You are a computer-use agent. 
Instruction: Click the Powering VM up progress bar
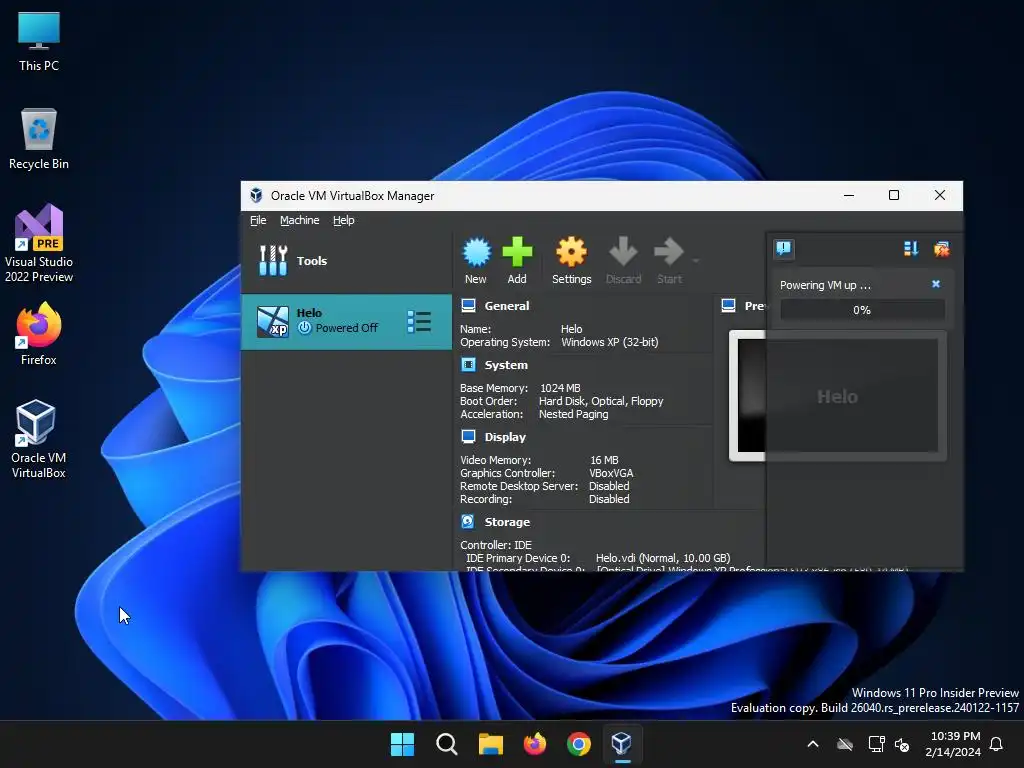click(x=862, y=310)
